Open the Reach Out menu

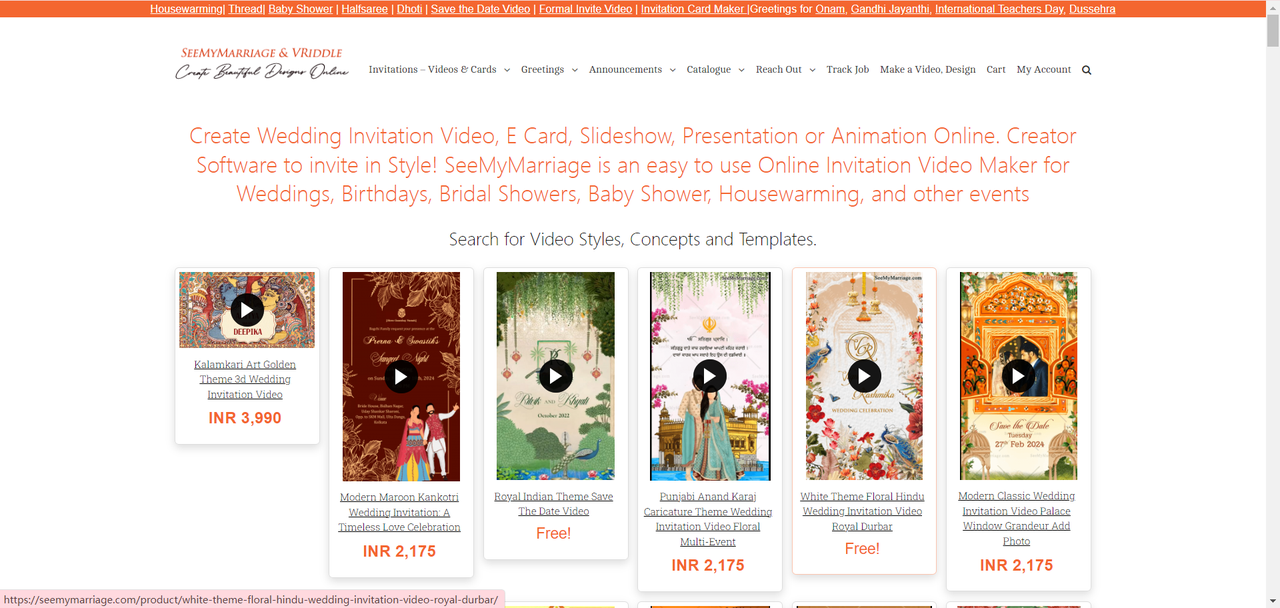pyautogui.click(x=785, y=70)
